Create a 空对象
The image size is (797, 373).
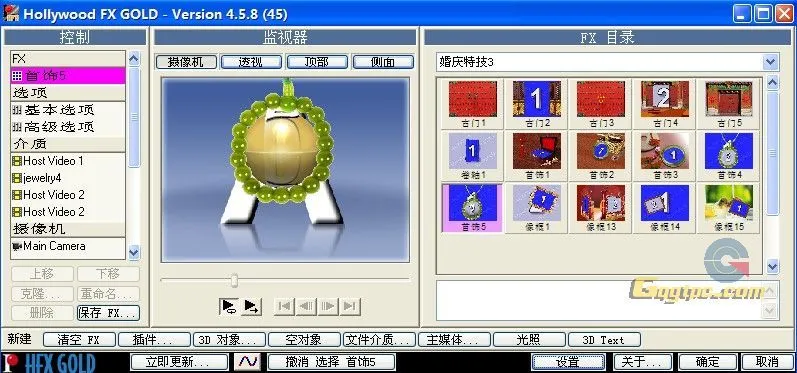[x=304, y=340]
